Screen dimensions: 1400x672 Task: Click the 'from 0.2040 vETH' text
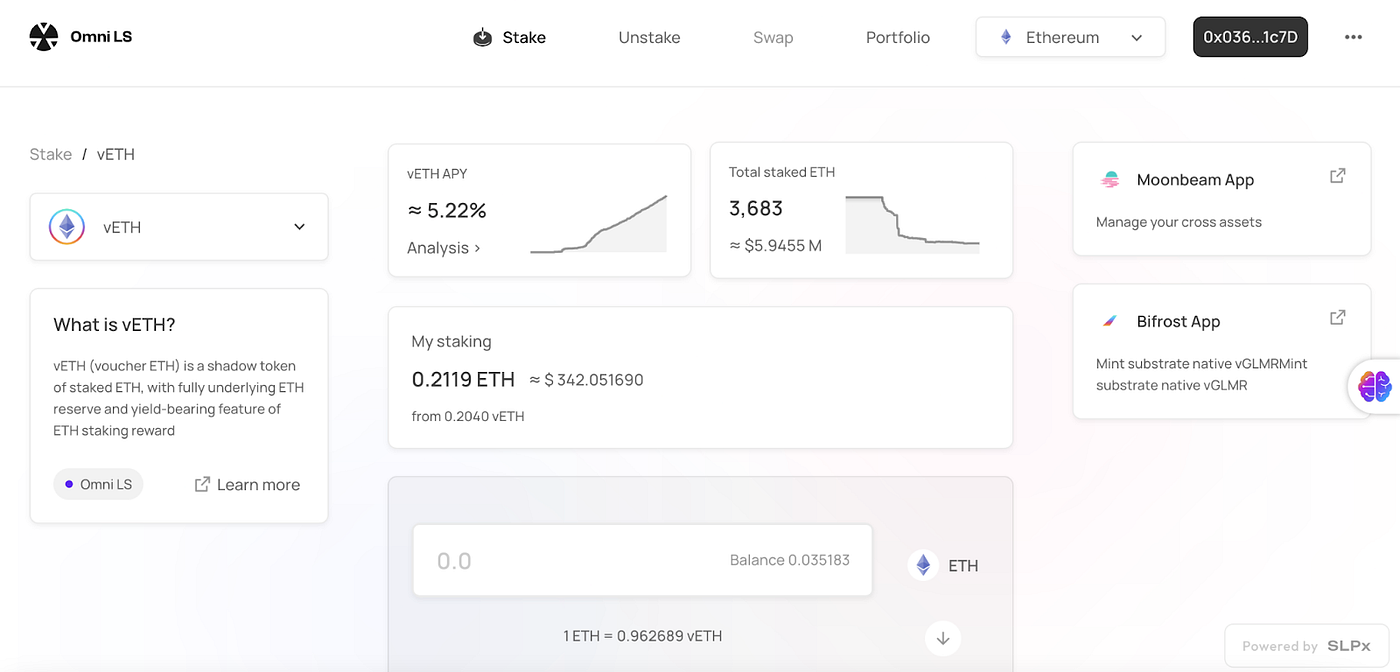pos(468,416)
